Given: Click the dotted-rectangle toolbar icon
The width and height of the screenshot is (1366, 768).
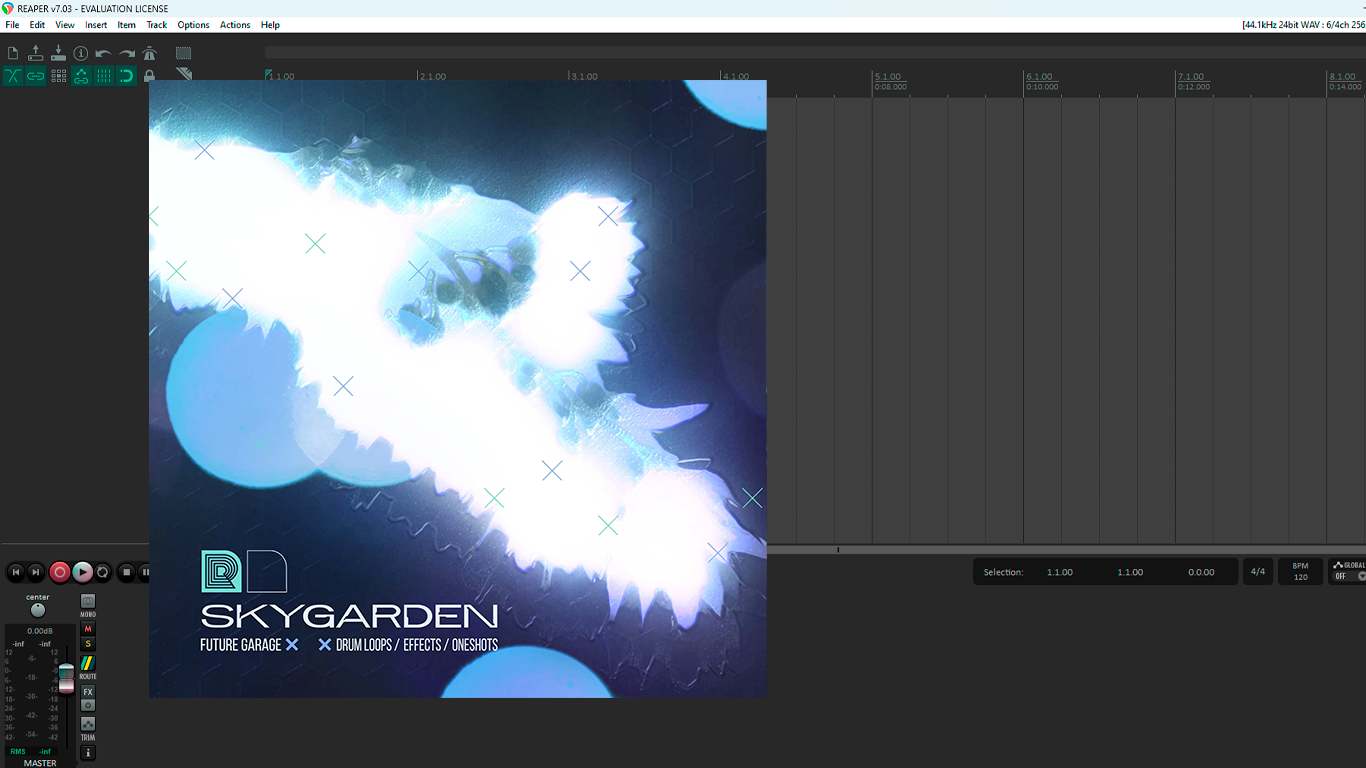Looking at the screenshot, I should coord(184,53).
